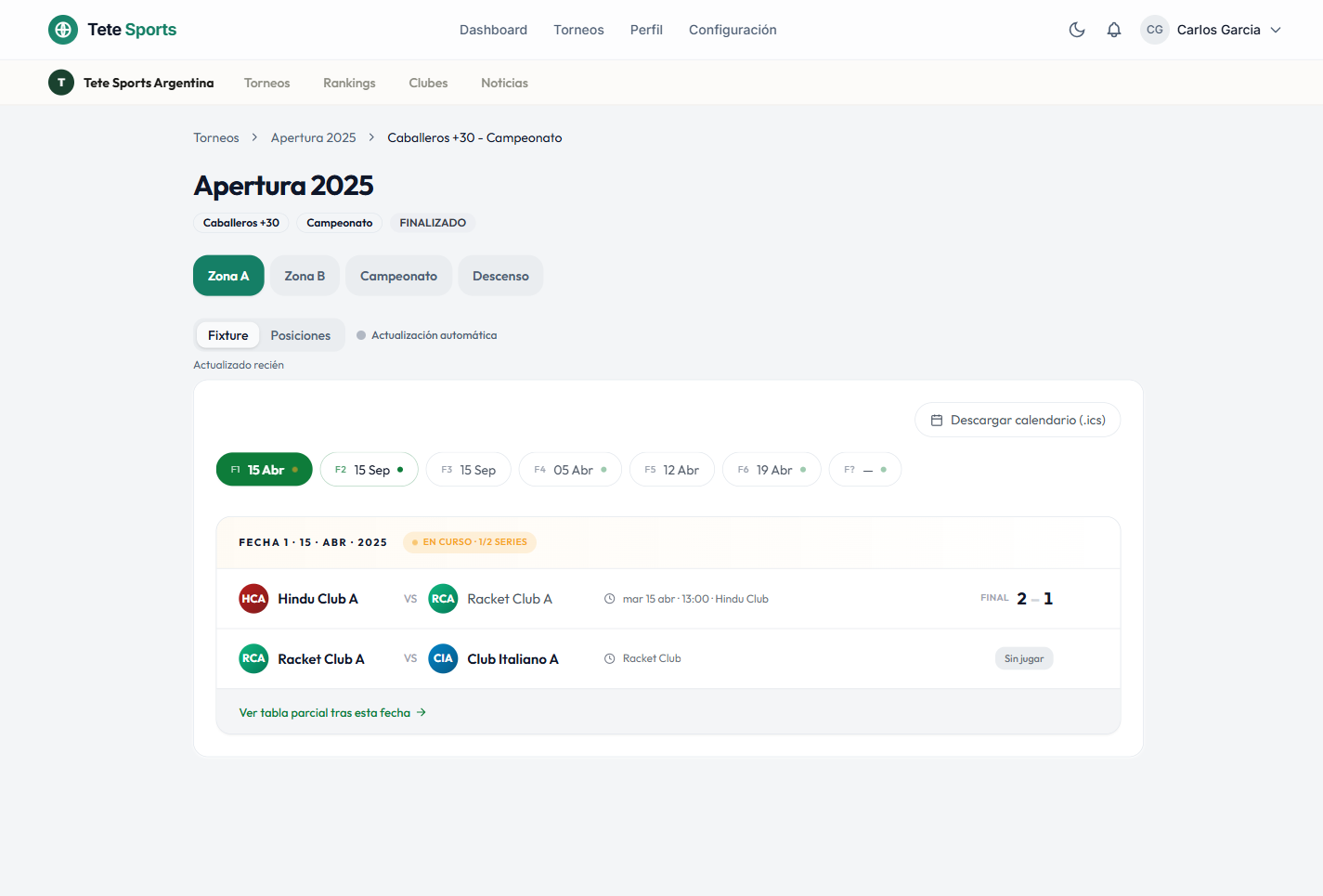Go to Perfil in the top navigation
This screenshot has height=896, width=1323.
click(646, 30)
